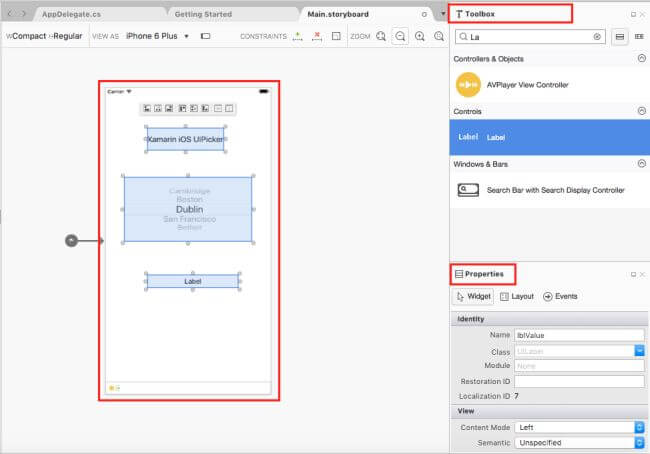Viewport: 650px width, 454px height.
Task: Open the document tabs overflow dropdown
Action: (443, 14)
